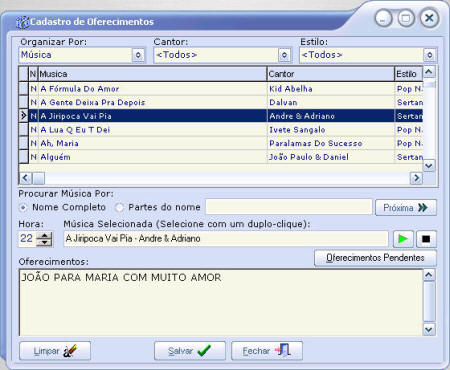Increase the Hora value
Image resolution: width=450 pixels, height=370 pixels.
[x=44, y=235]
